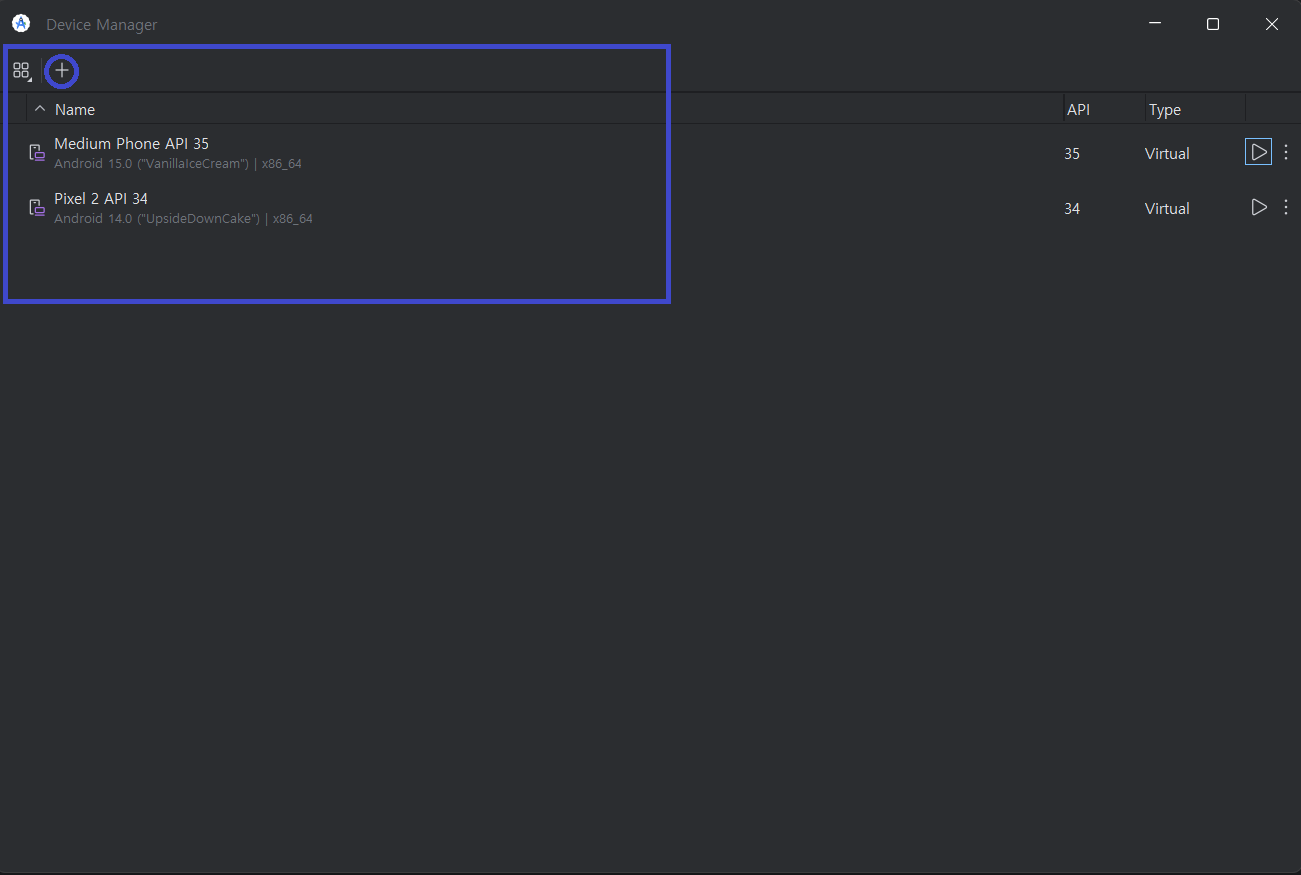Open the device grouping grid icon menu

point(21,71)
